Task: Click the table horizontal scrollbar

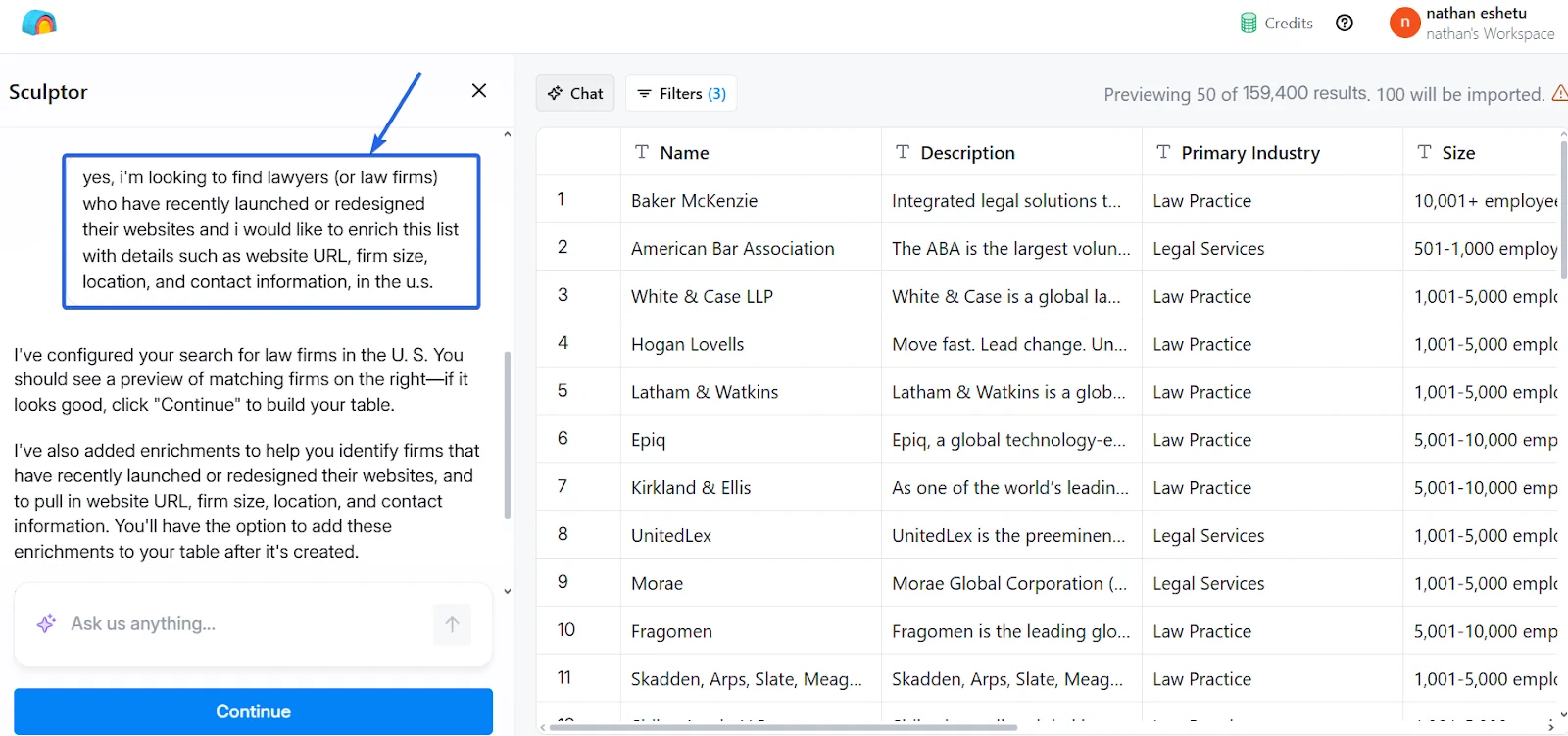Action: point(783,727)
